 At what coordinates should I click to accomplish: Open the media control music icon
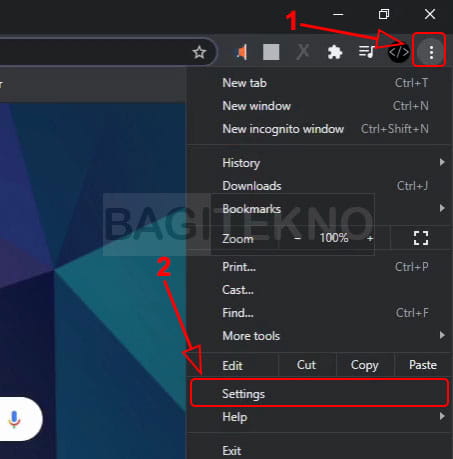[367, 52]
